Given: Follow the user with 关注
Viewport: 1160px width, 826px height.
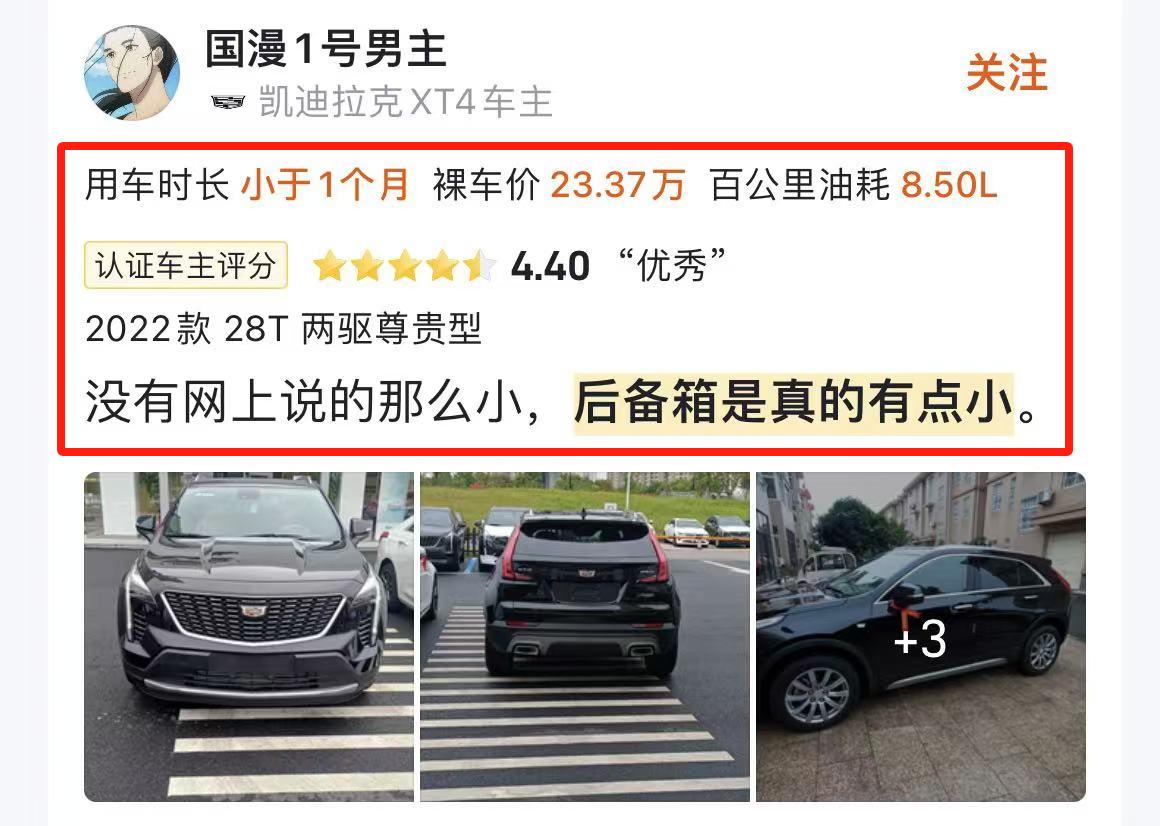Looking at the screenshot, I should click(x=1007, y=72).
